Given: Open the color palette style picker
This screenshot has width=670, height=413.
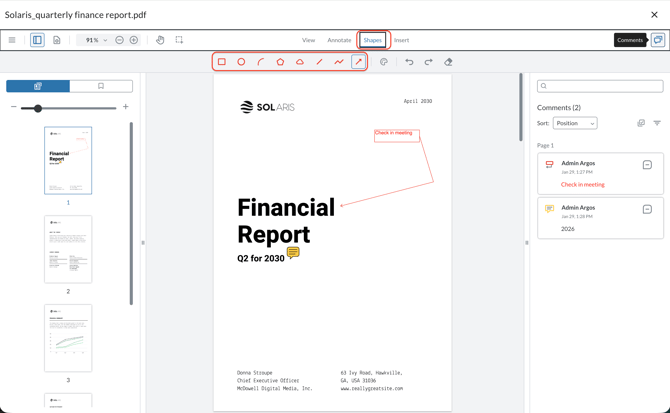Looking at the screenshot, I should click(x=384, y=62).
